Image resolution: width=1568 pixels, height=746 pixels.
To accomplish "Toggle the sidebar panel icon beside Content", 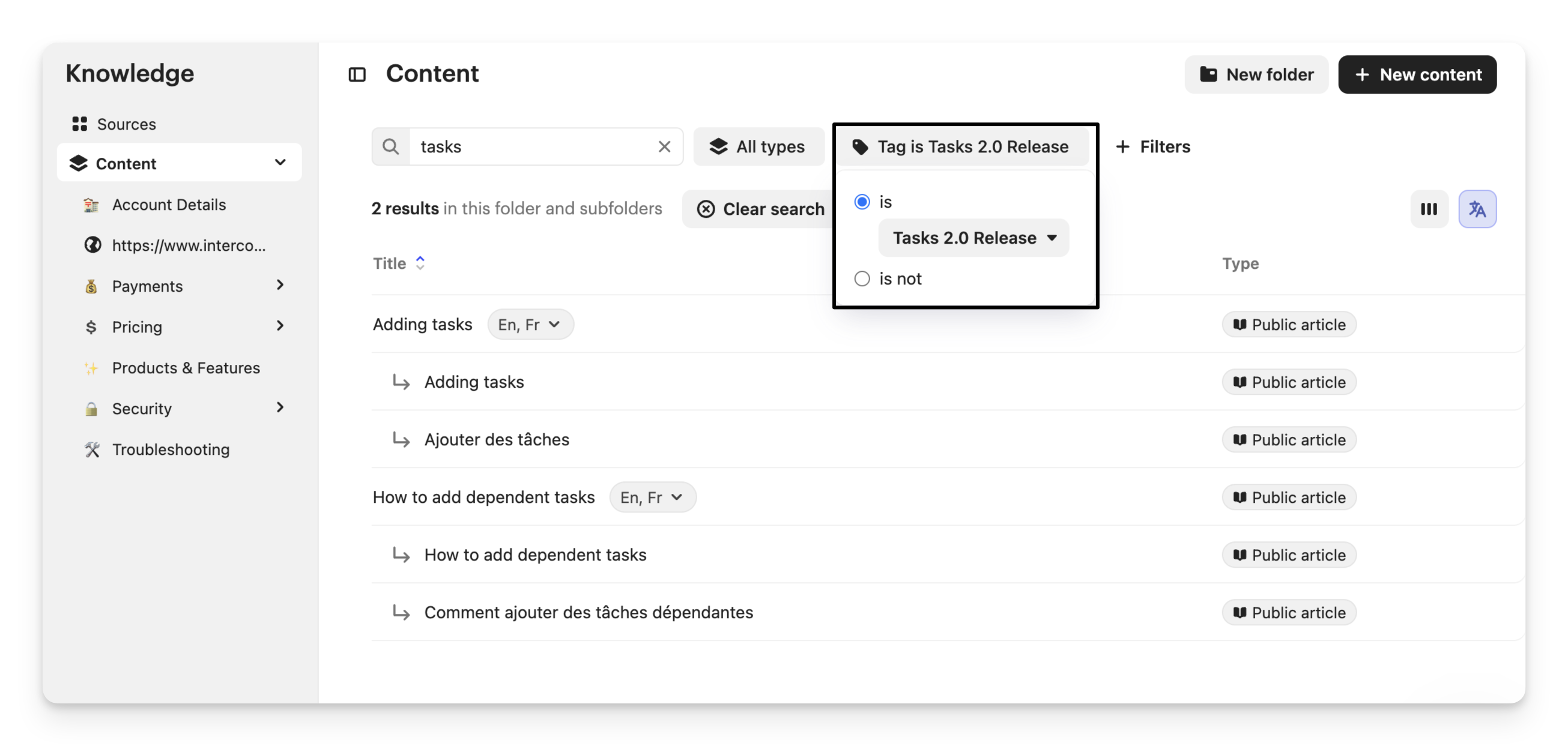I will click(357, 74).
